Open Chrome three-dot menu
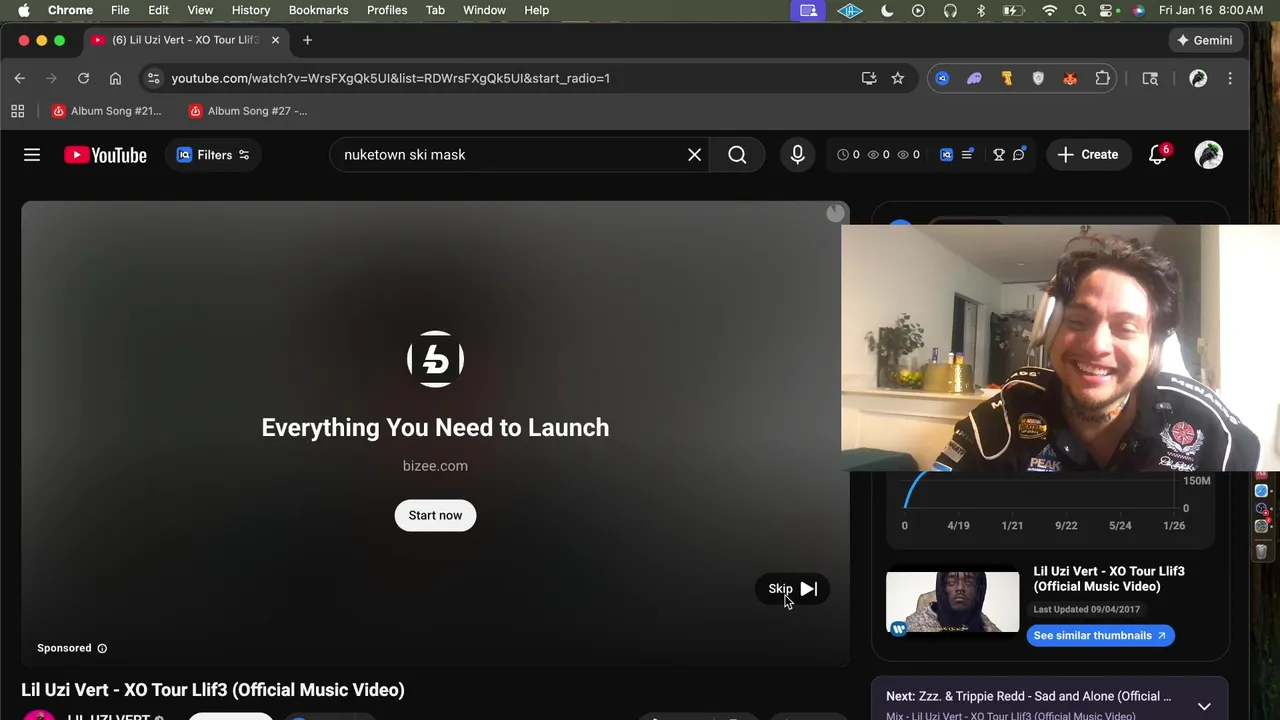The height and width of the screenshot is (720, 1280). [1230, 78]
